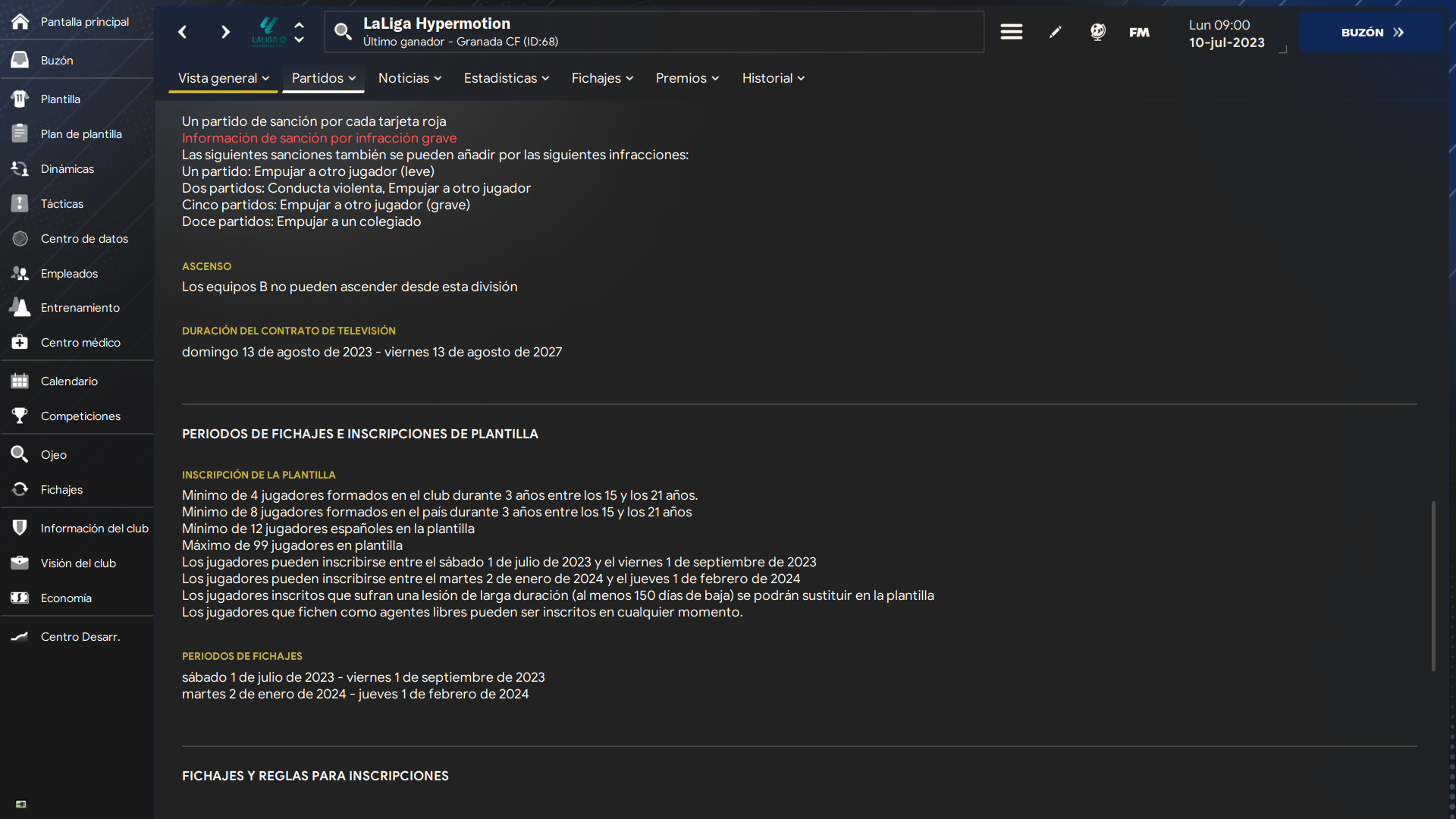This screenshot has height=819, width=1456.
Task: Click the search magnifier icon
Action: (343, 32)
